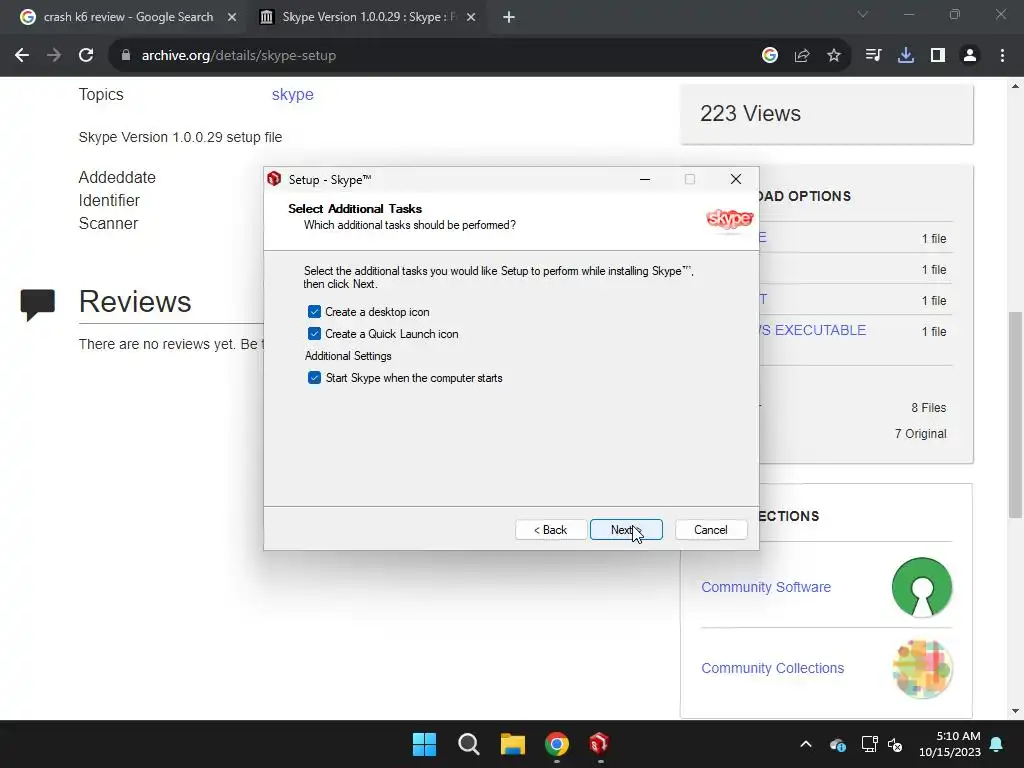Go back to previous page in Chrome
Viewport: 1024px width, 768px height.
click(x=22, y=56)
